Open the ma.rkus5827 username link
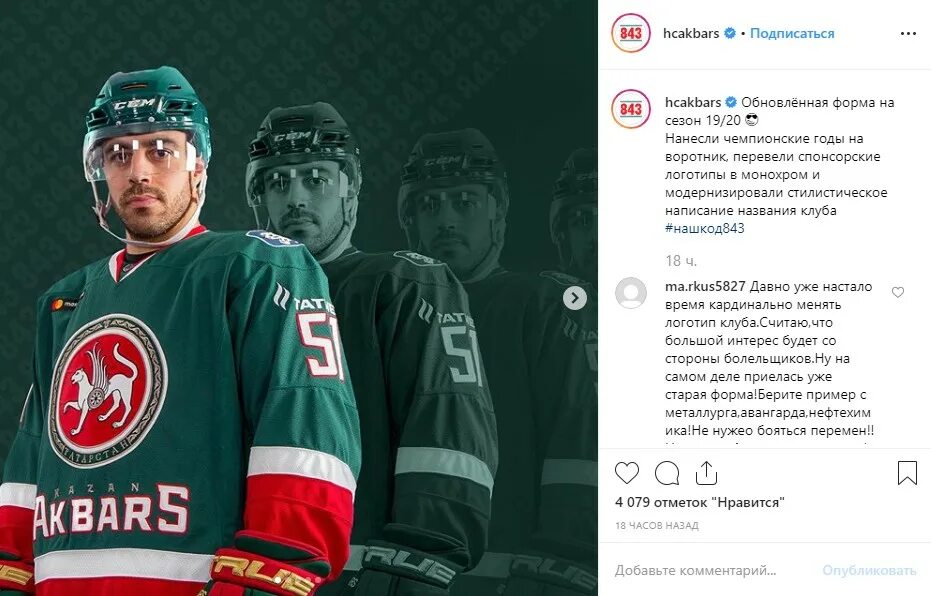Image resolution: width=931 pixels, height=596 pixels. (x=705, y=286)
